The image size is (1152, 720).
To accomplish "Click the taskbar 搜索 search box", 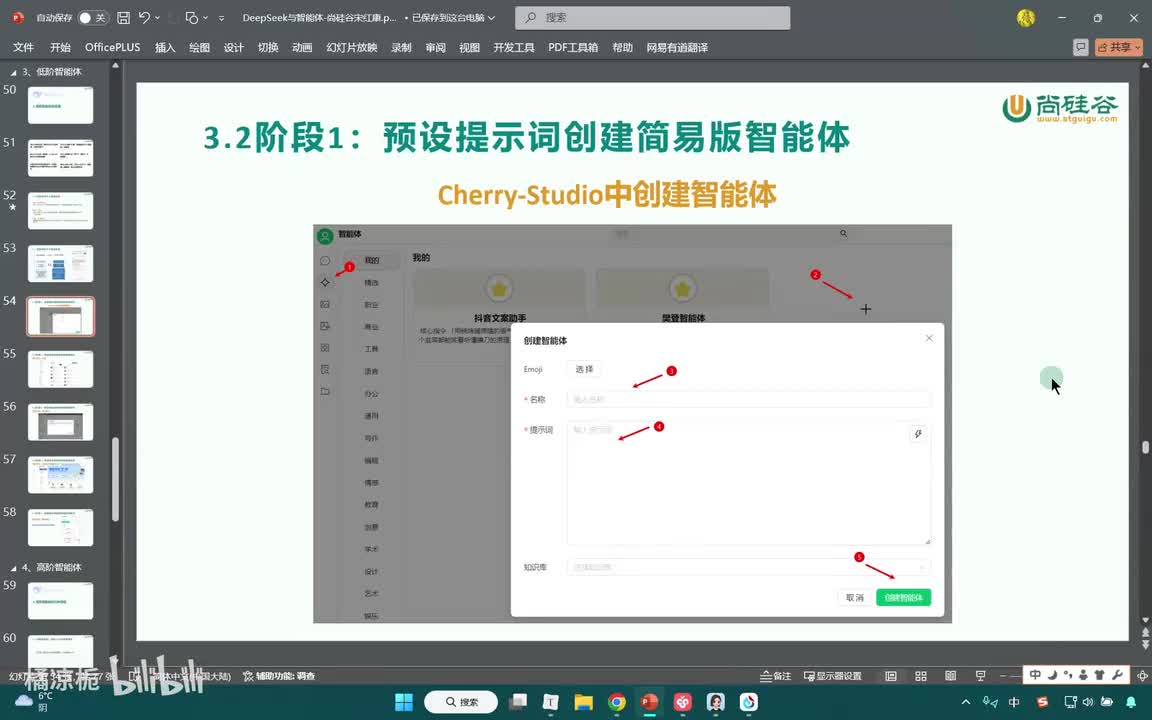I will 461,702.
